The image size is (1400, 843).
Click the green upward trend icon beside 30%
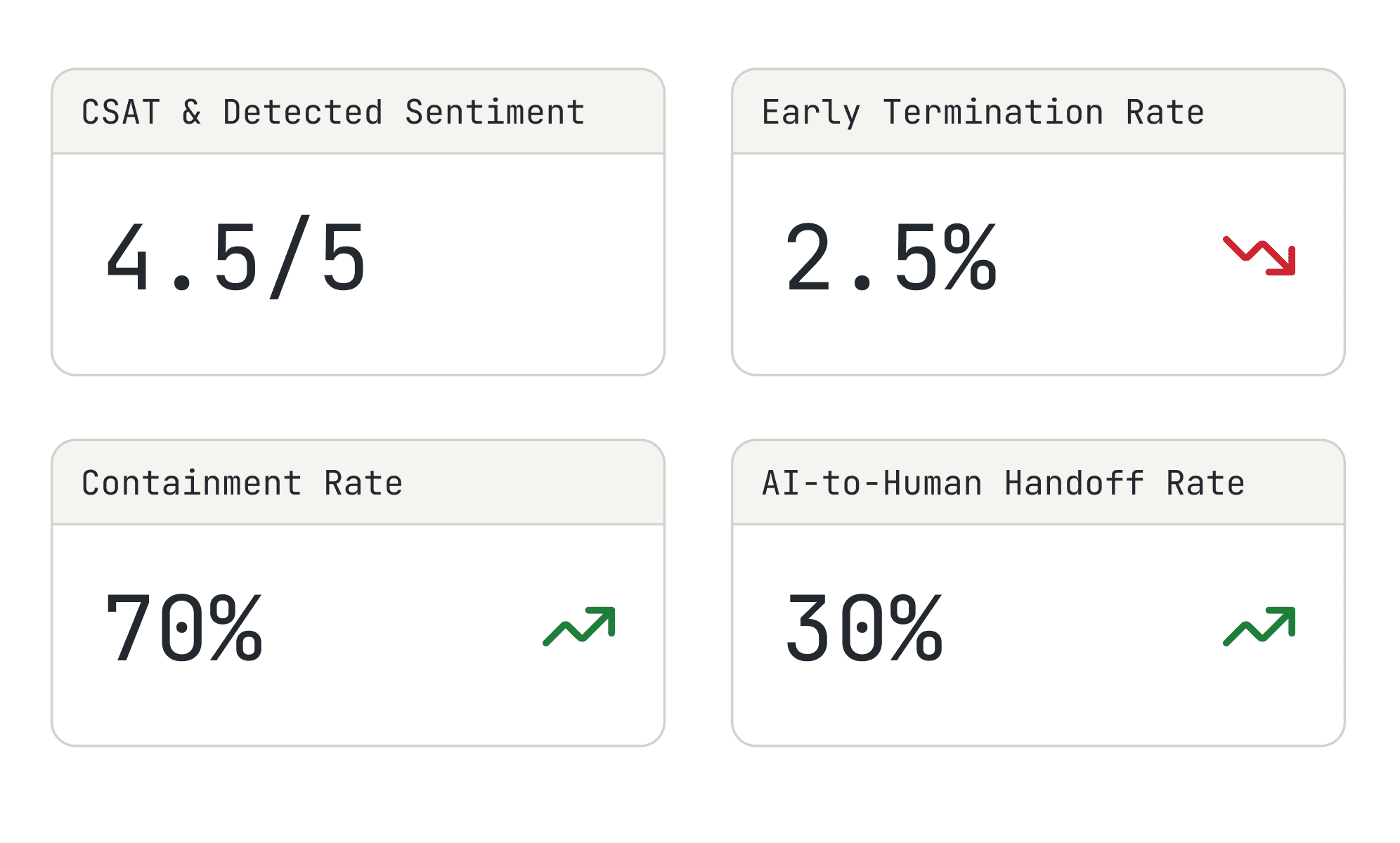click(x=1259, y=625)
